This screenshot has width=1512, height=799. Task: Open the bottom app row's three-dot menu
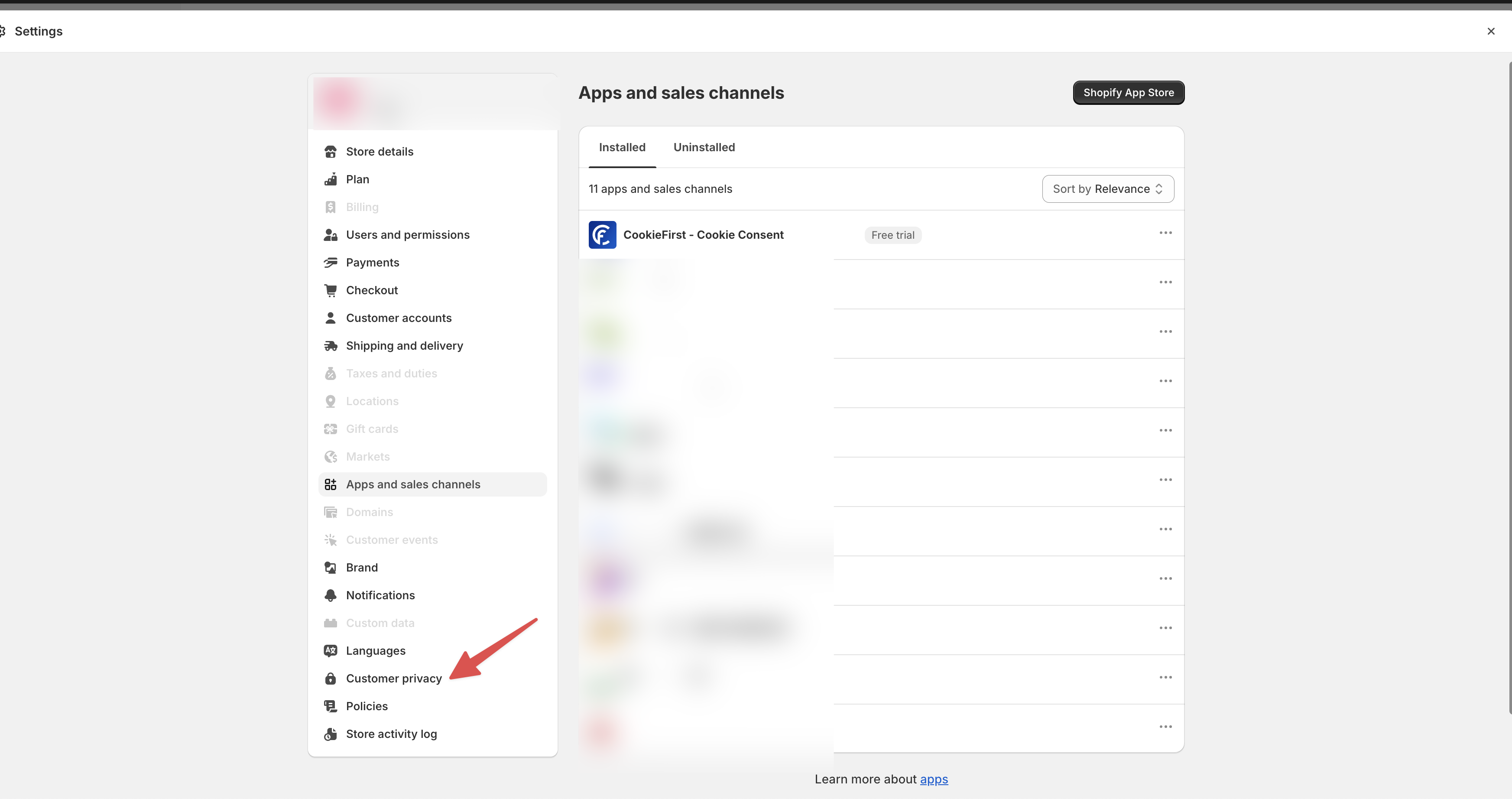click(1166, 726)
